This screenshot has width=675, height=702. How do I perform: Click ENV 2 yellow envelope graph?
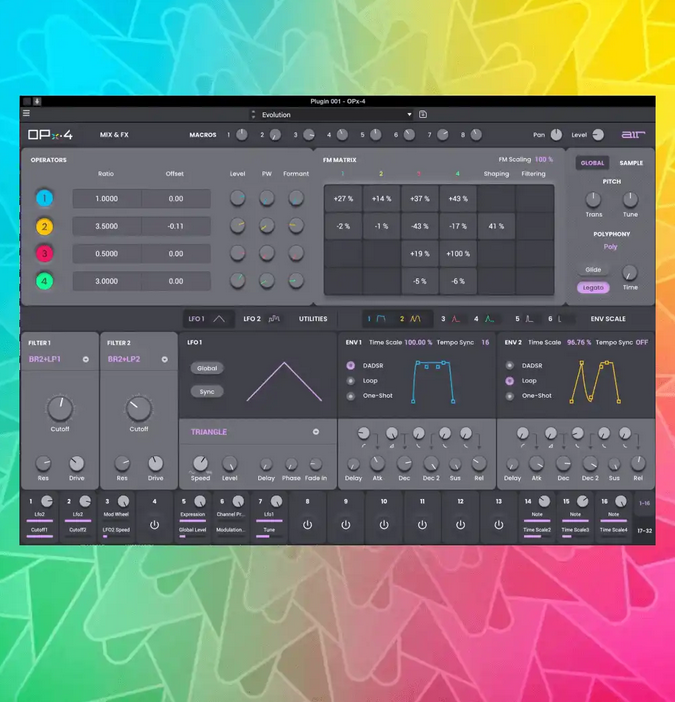[595, 382]
